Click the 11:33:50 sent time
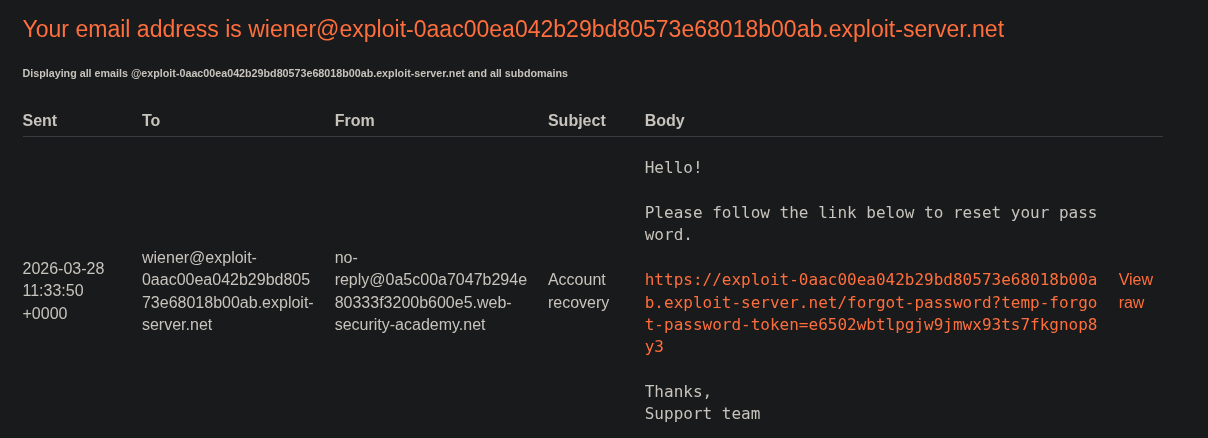Viewport: 1208px width, 438px height. [x=53, y=291]
